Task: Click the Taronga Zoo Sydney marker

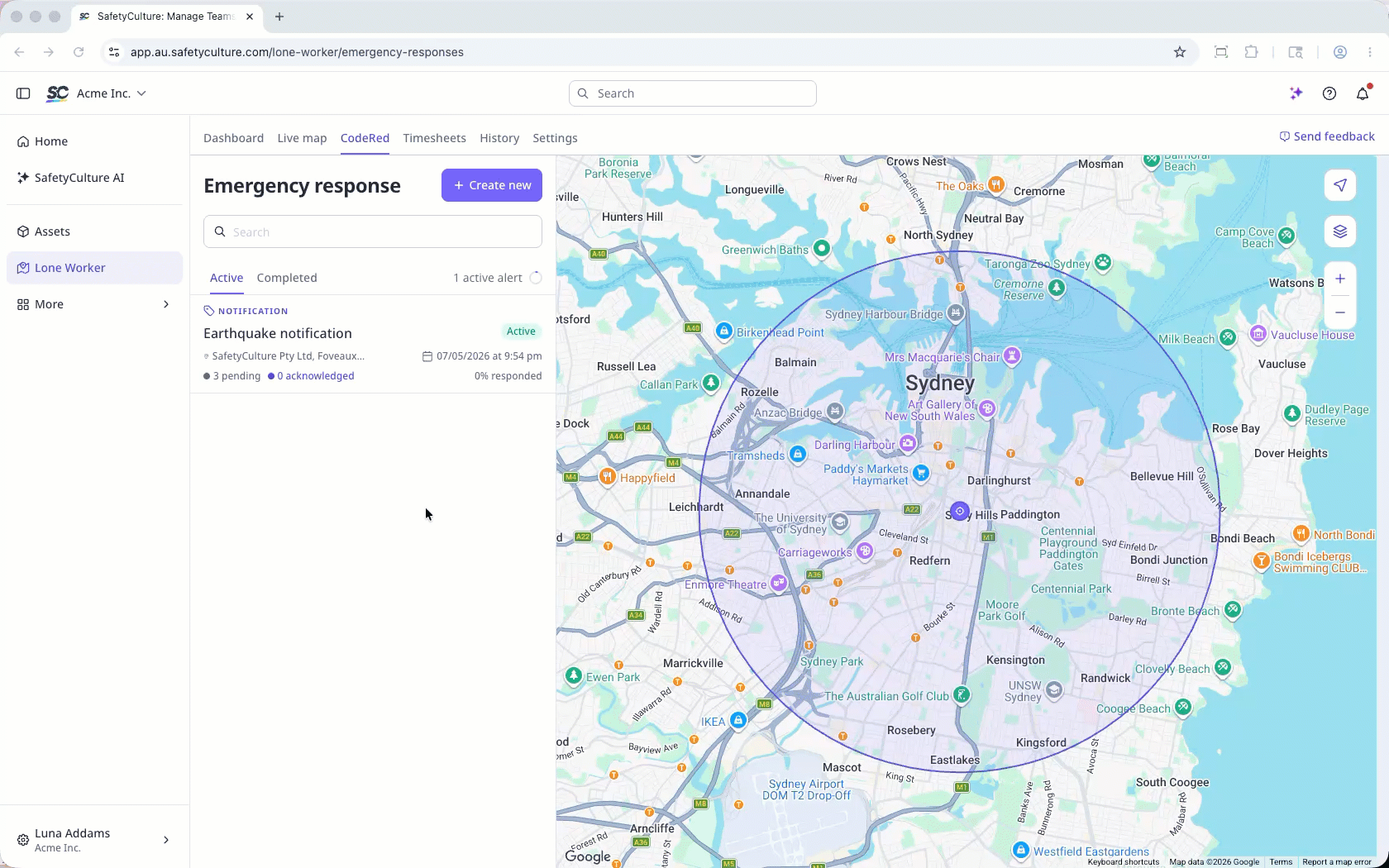Action: [x=1103, y=262]
